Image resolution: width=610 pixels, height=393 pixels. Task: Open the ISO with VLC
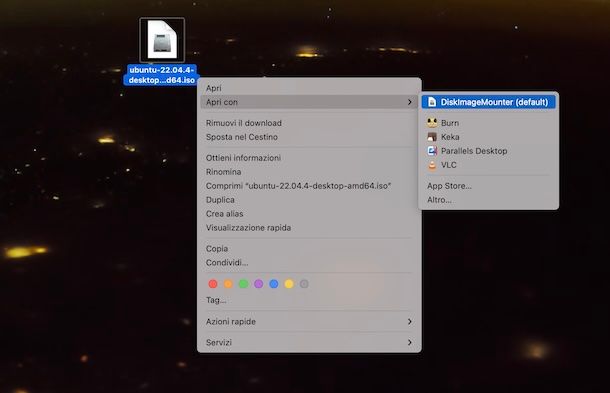click(x=489, y=165)
